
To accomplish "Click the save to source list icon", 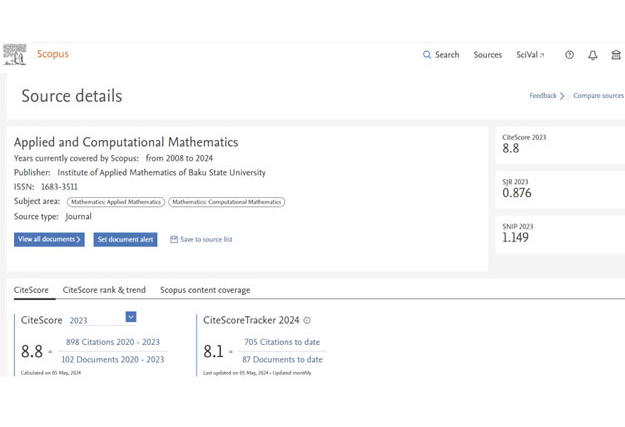I will [174, 239].
